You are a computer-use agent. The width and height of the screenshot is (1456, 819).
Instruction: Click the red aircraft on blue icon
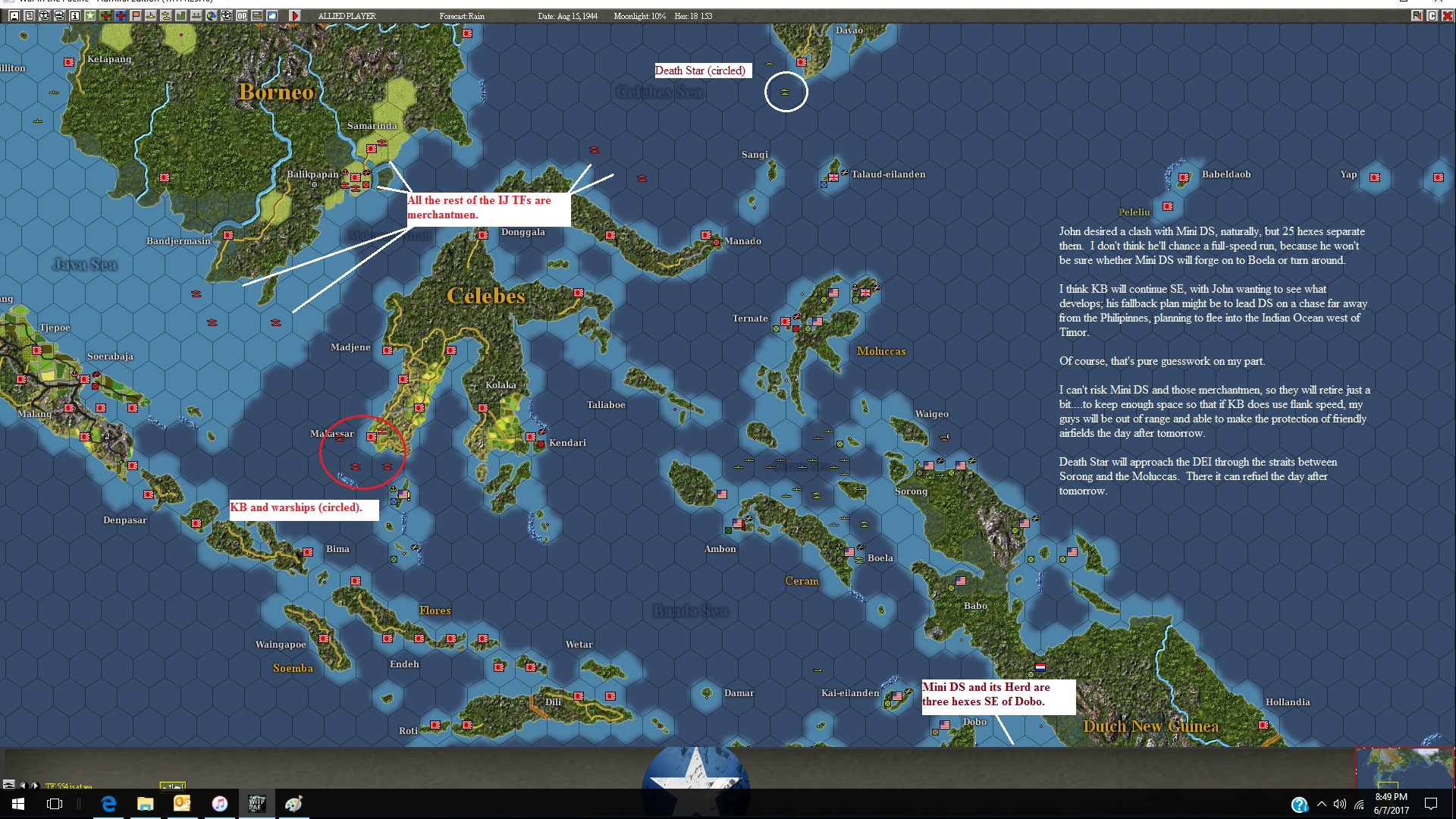coord(121,16)
